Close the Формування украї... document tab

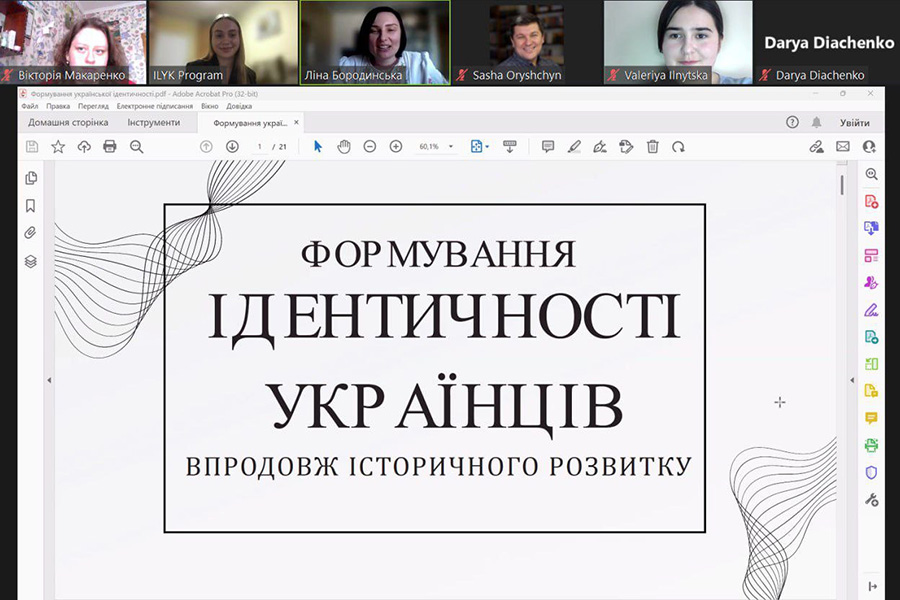(296, 122)
